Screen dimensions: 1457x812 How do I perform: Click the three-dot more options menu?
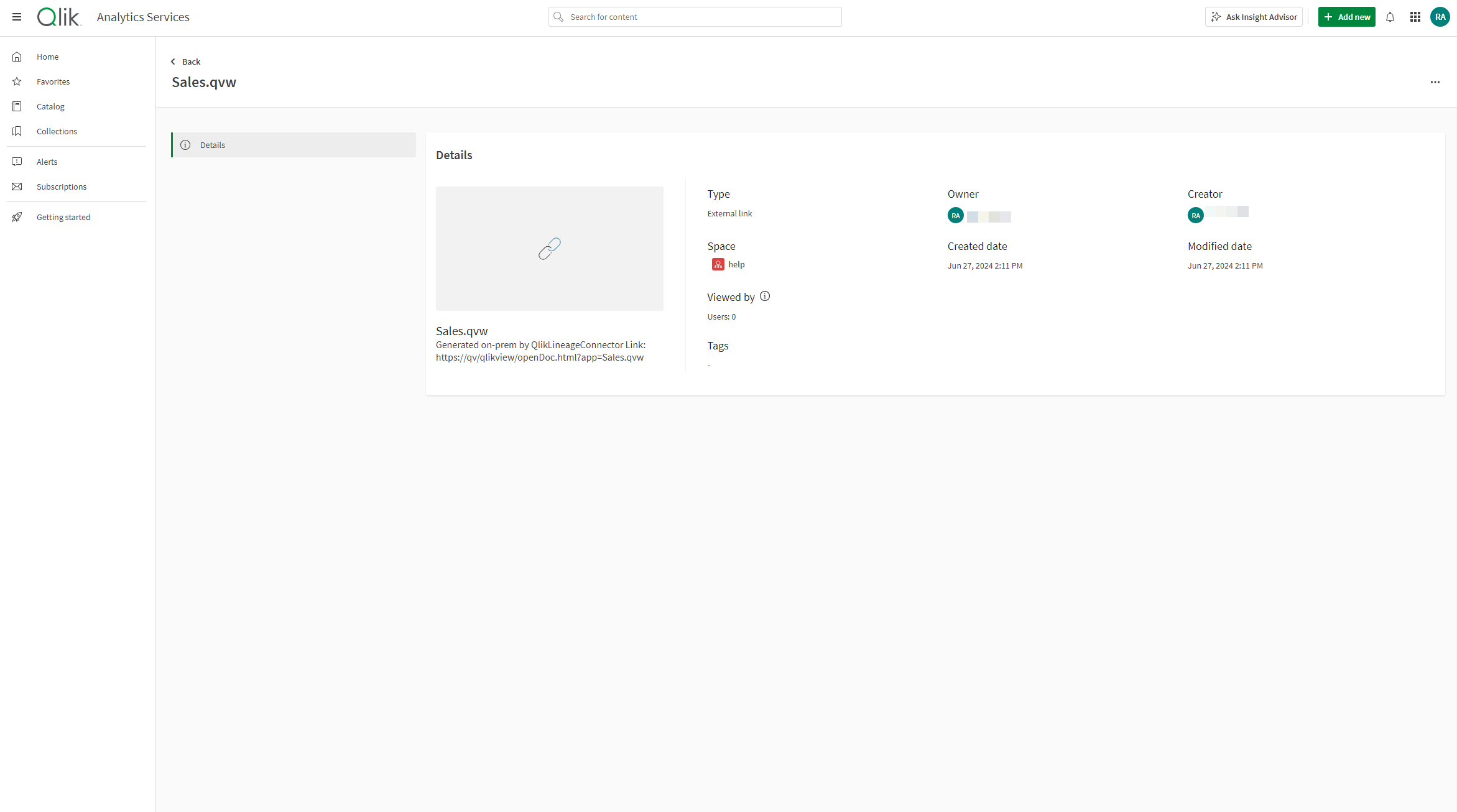pos(1436,81)
